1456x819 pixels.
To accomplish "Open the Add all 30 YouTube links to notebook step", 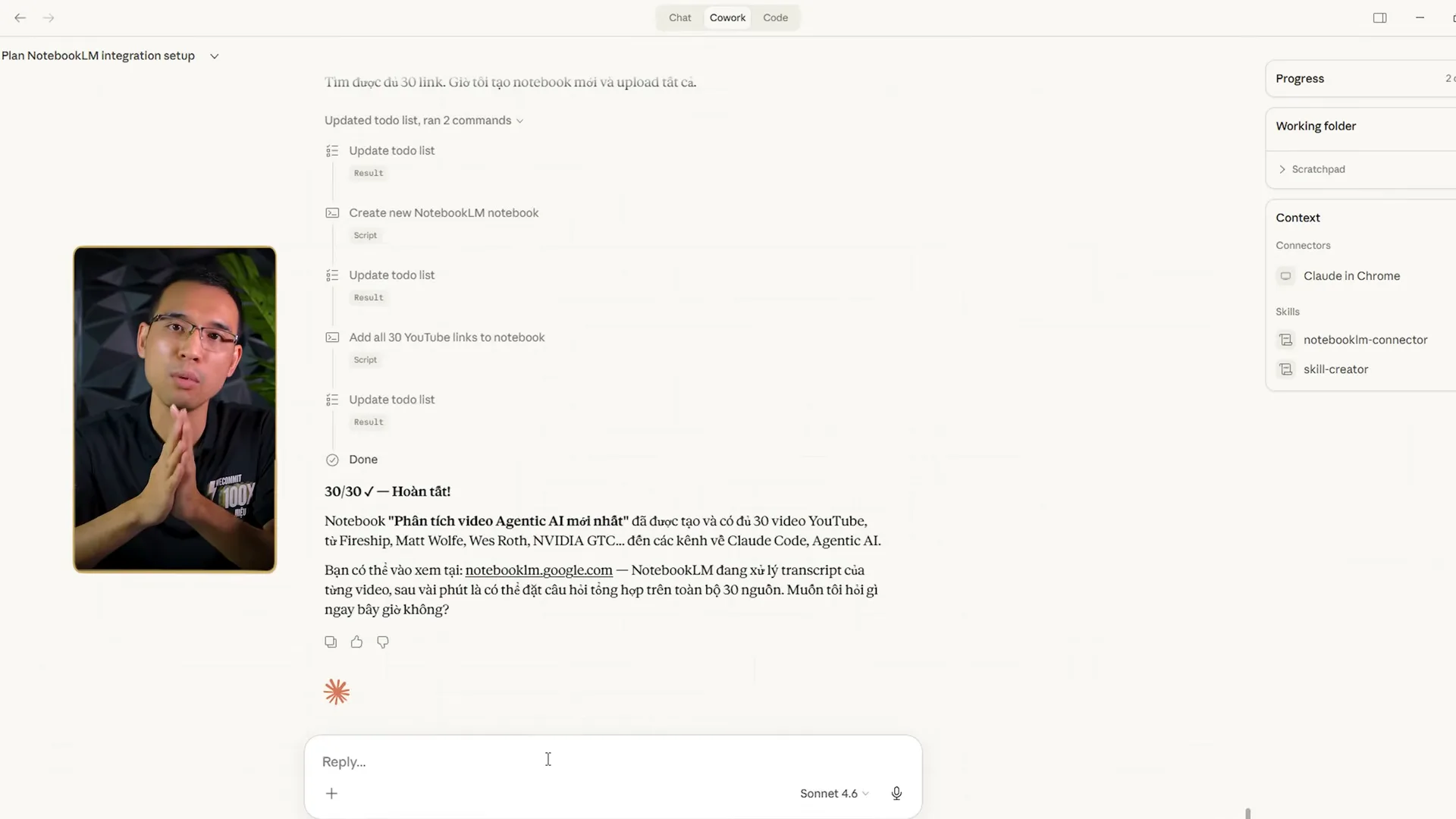I will (x=447, y=337).
